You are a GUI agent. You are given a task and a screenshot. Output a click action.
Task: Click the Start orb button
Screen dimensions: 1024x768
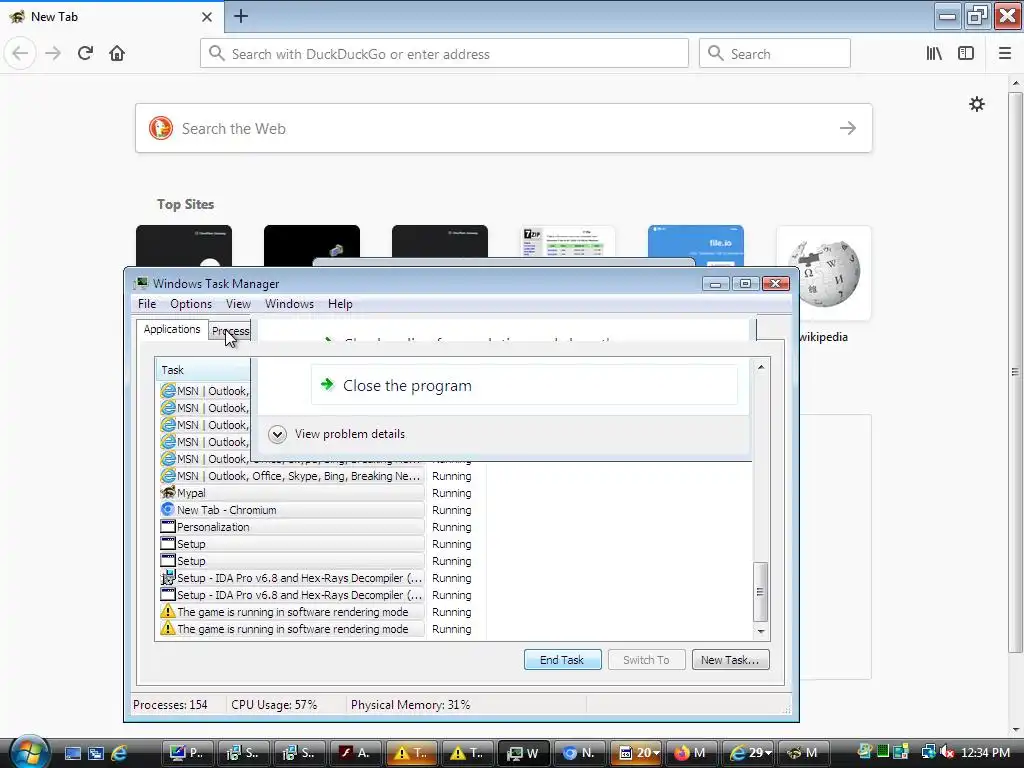28,752
